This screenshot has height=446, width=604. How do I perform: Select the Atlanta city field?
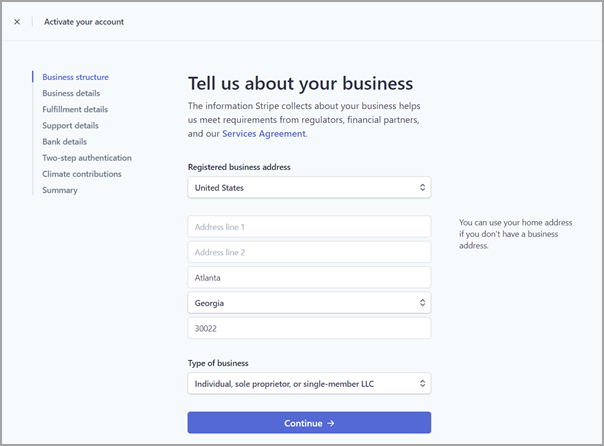(x=309, y=277)
